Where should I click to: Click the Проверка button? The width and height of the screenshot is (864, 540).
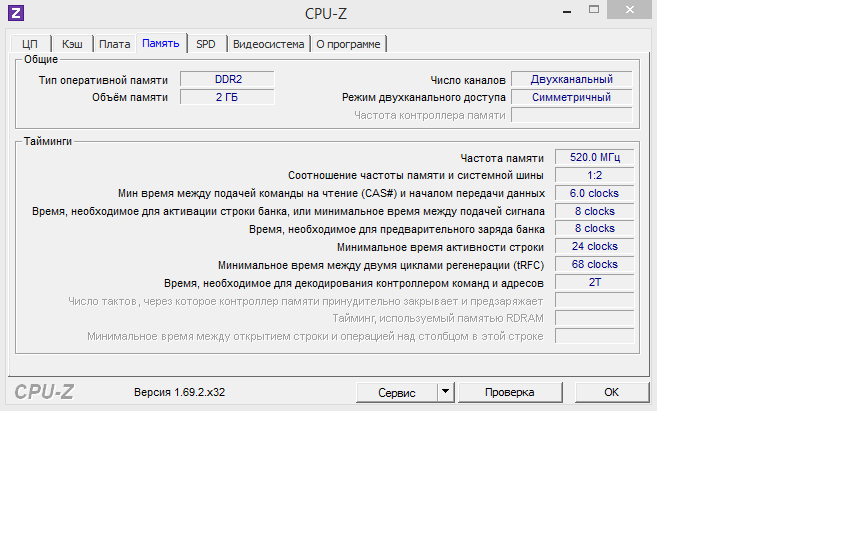[510, 392]
